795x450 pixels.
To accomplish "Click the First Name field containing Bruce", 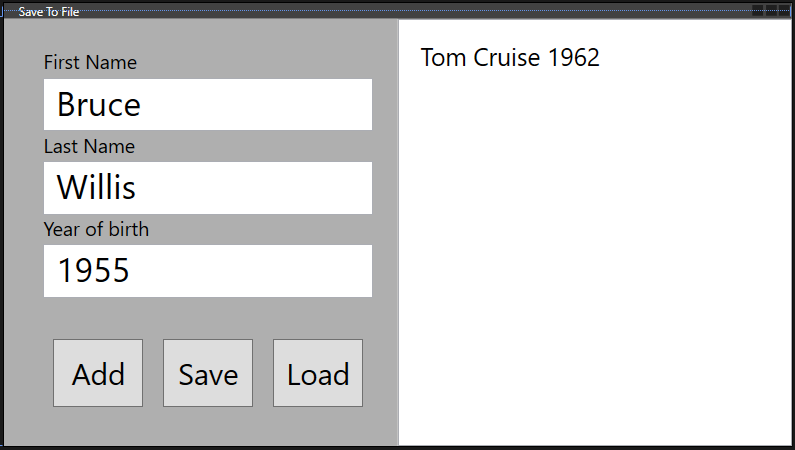I will pos(208,104).
